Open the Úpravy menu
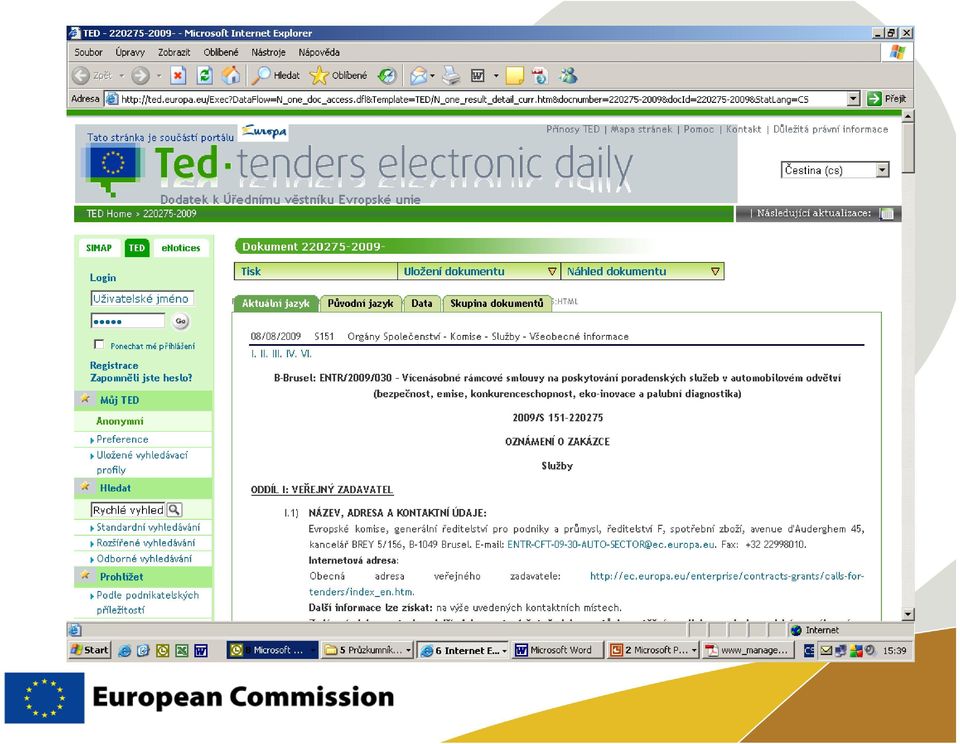Screen dimensions: 960x744 130,53
